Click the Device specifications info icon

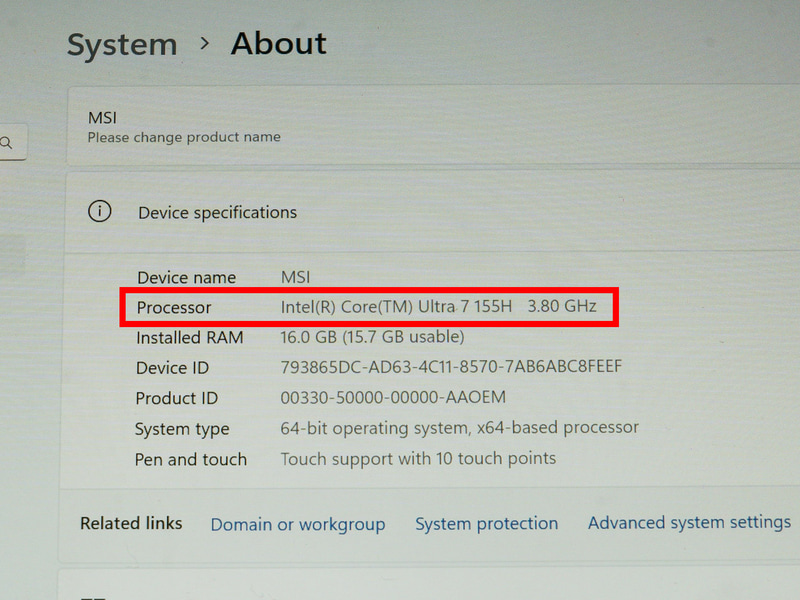pyautogui.click(x=99, y=211)
